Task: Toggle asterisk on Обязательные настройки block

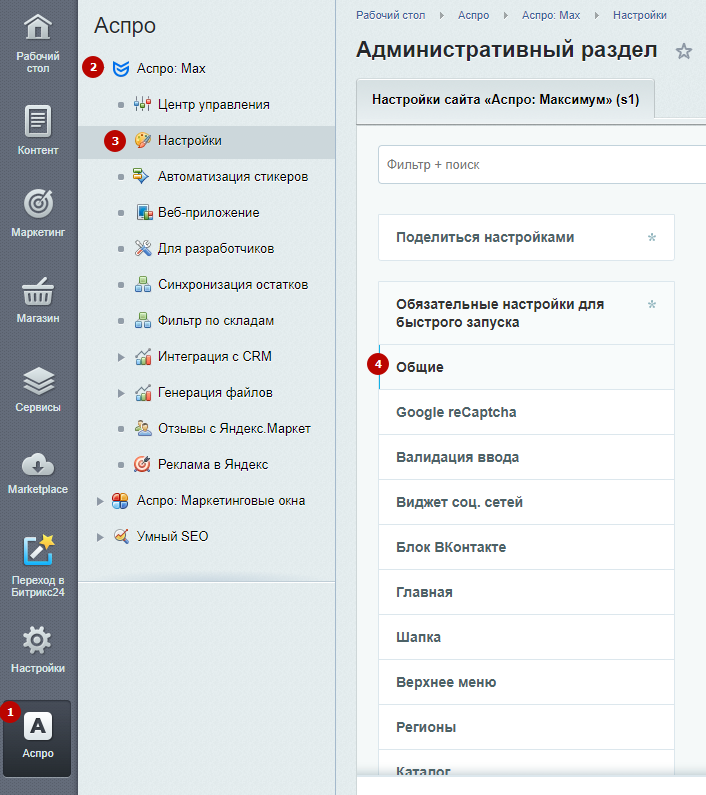Action: pyautogui.click(x=652, y=304)
